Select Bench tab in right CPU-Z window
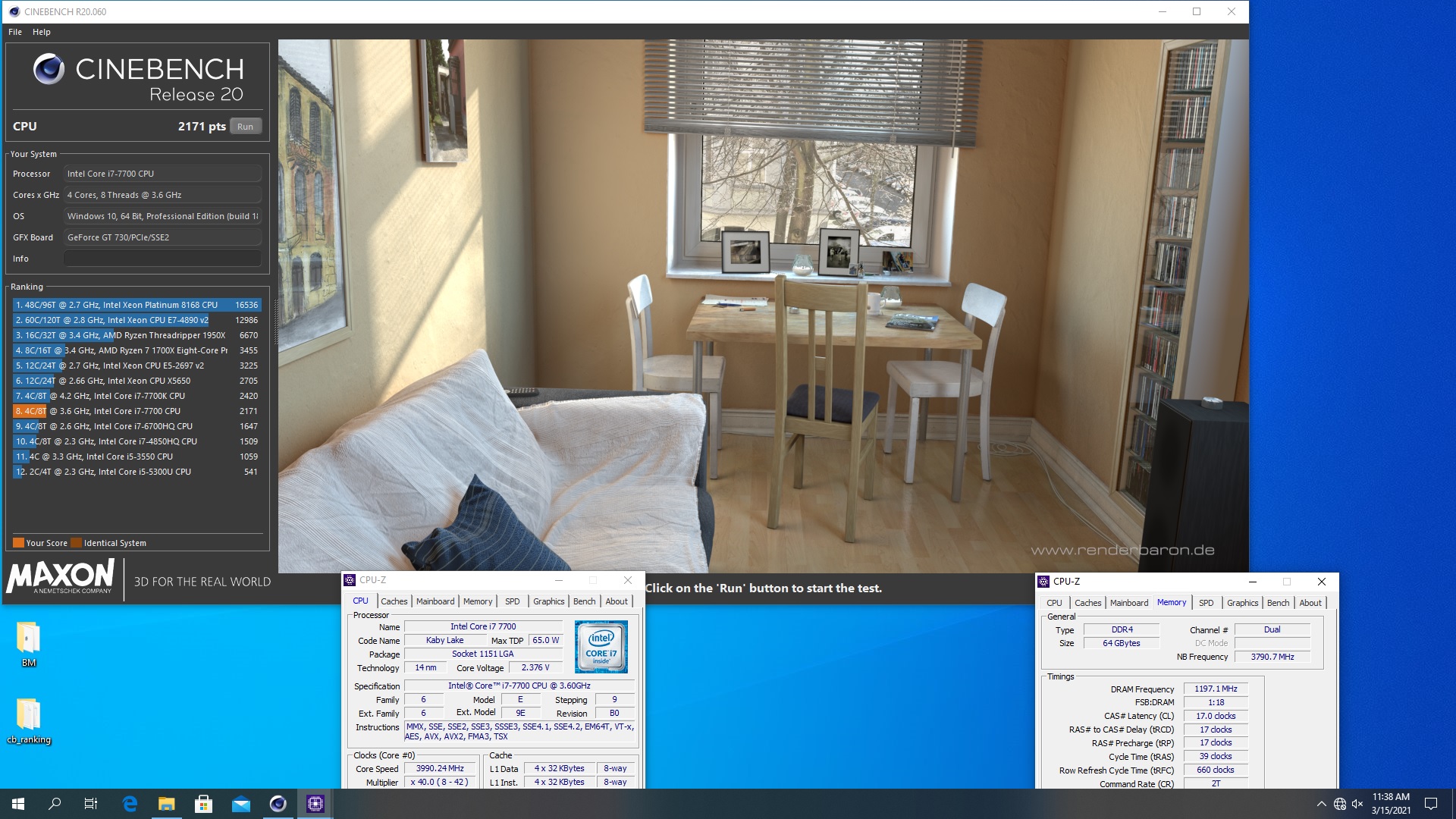The width and height of the screenshot is (1456, 819). [1278, 603]
